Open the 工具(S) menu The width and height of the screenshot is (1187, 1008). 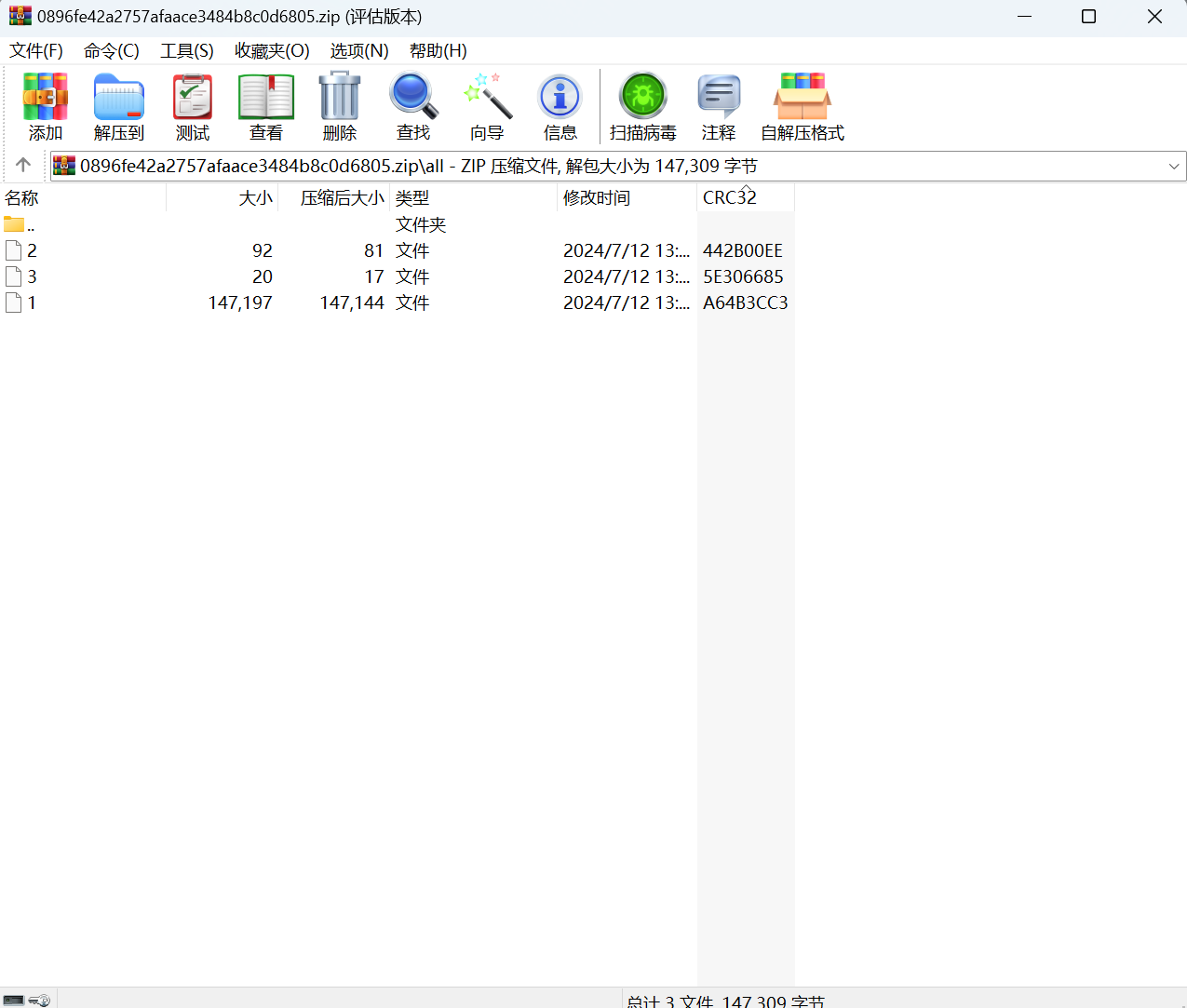click(x=187, y=51)
